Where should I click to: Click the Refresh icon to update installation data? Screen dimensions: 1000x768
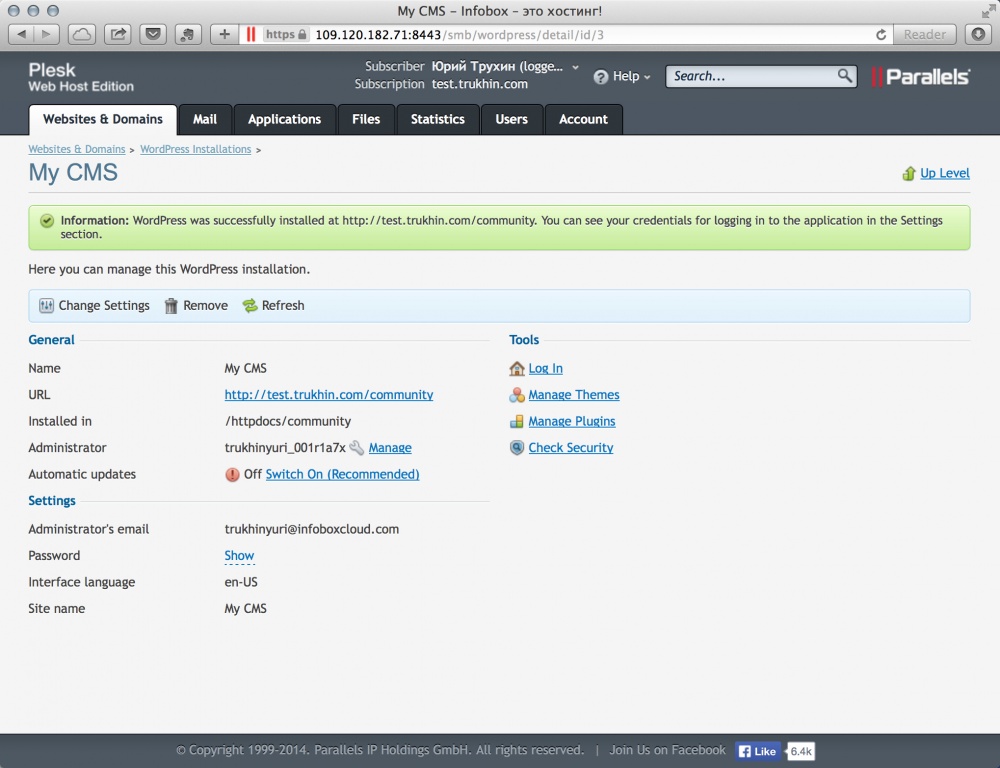coord(250,305)
